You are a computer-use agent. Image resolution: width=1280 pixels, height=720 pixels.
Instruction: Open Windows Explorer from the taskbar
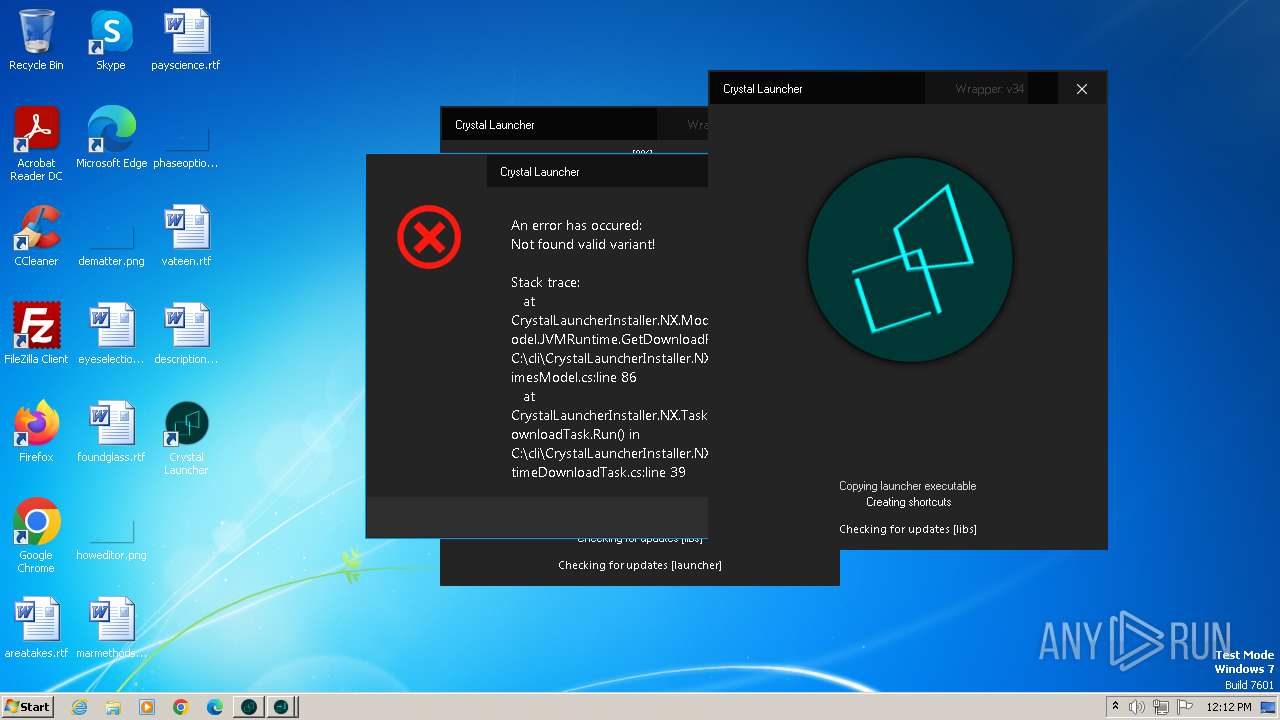click(113, 707)
